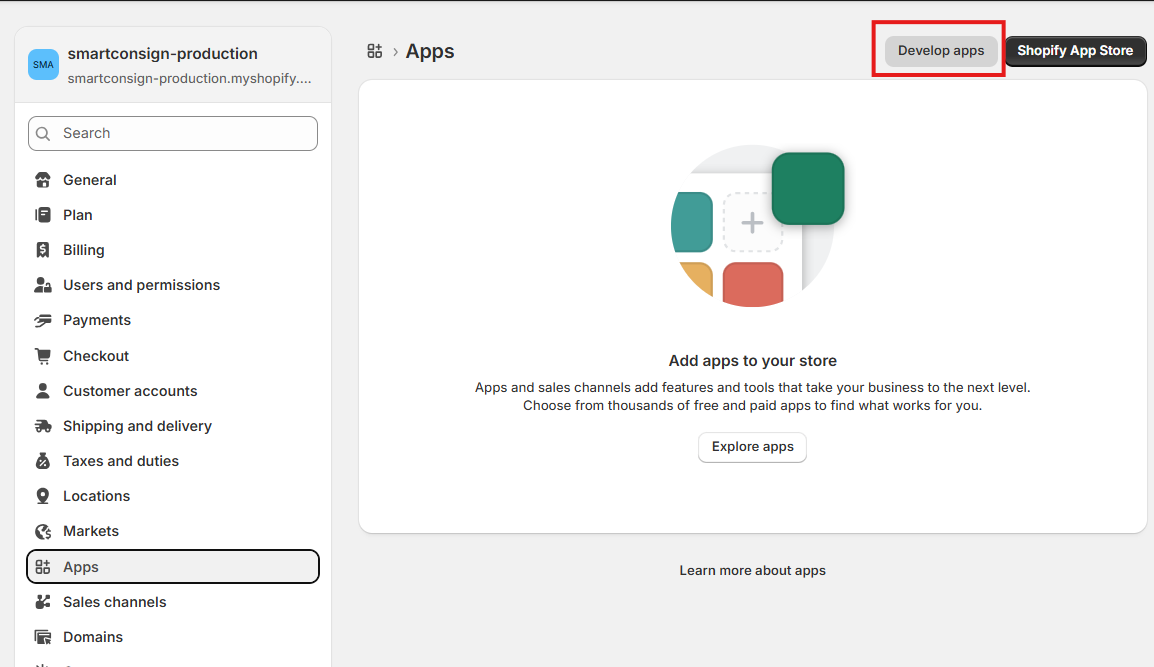Click the Sales channels icon
1154x667 pixels.
click(43, 602)
